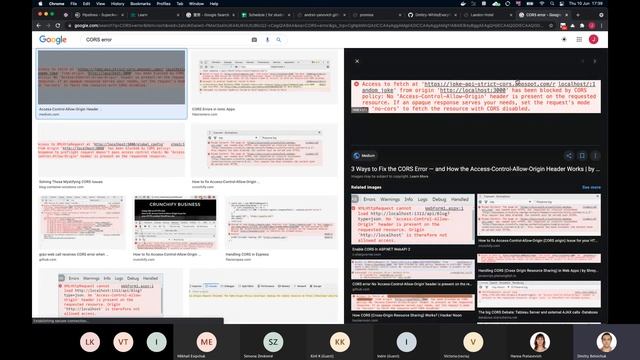Select participant LK avatar

click(x=90, y=342)
